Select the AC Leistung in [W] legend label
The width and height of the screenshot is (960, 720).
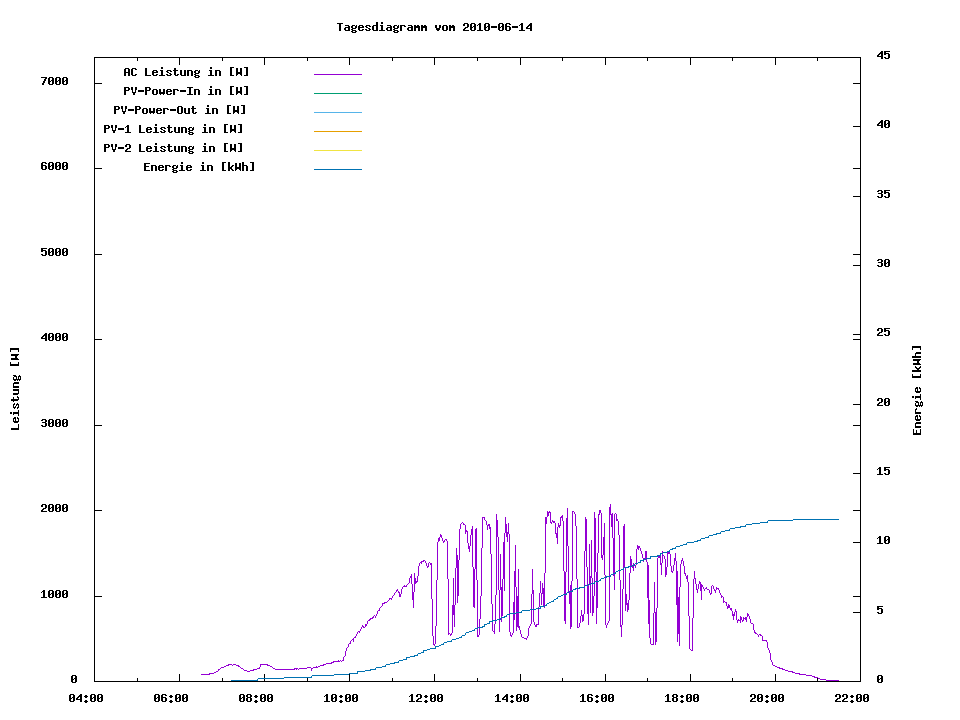pyautogui.click(x=186, y=72)
